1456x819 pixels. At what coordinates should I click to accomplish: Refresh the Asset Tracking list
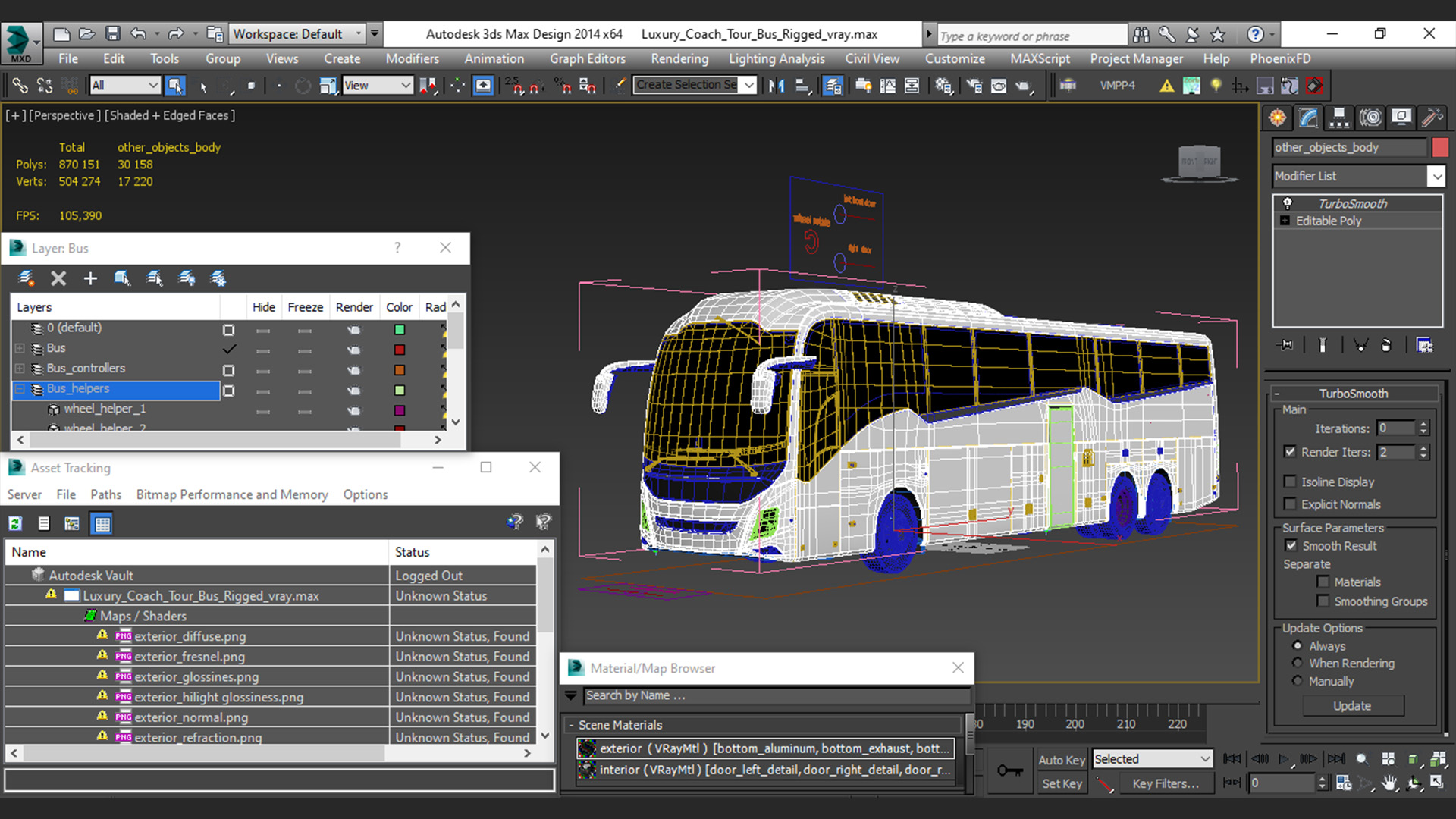(x=15, y=523)
